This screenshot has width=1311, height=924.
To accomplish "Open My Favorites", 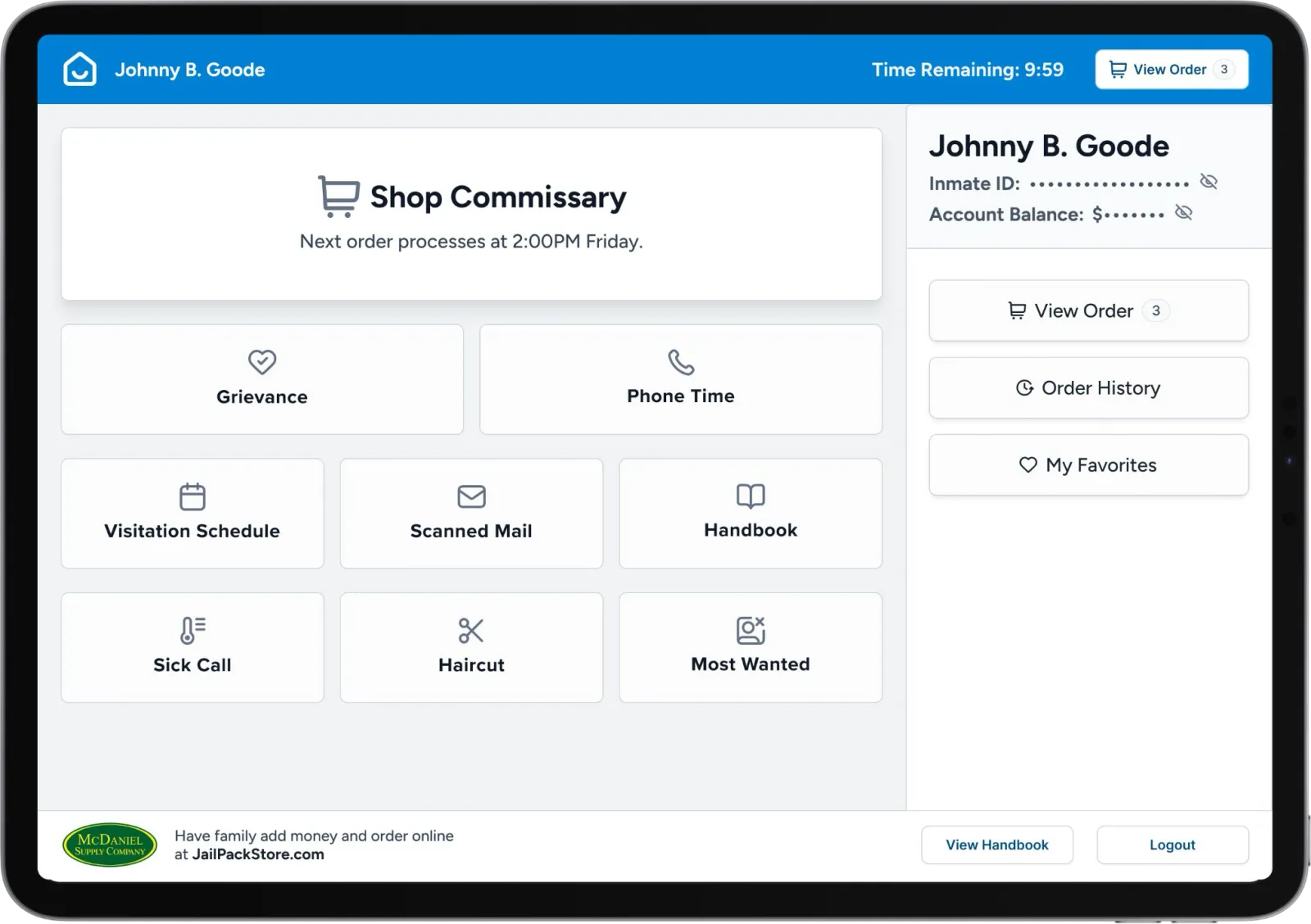I will 1088,464.
